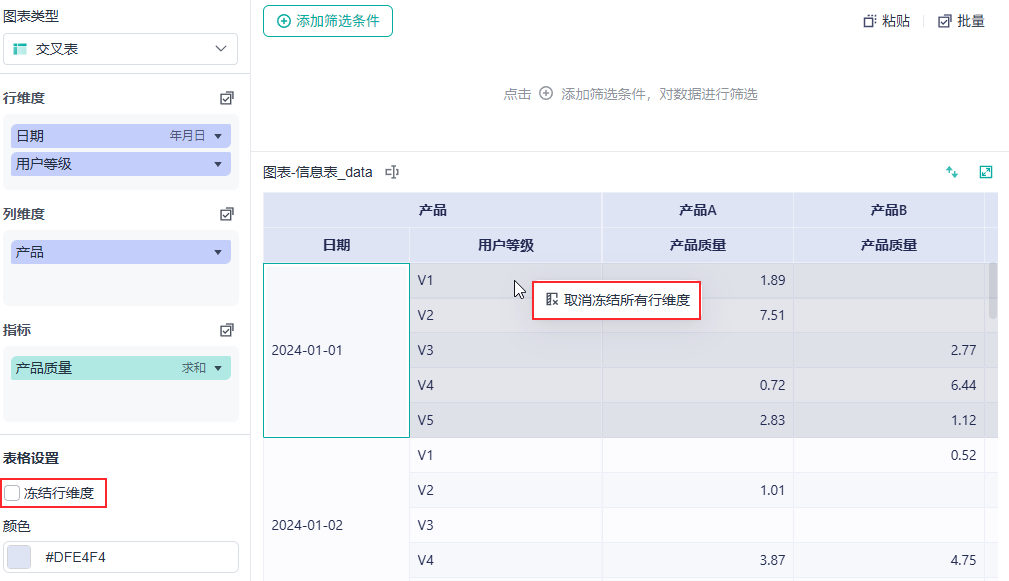Open the chart type dropdown 交叉表
1009x581 pixels.
point(120,49)
